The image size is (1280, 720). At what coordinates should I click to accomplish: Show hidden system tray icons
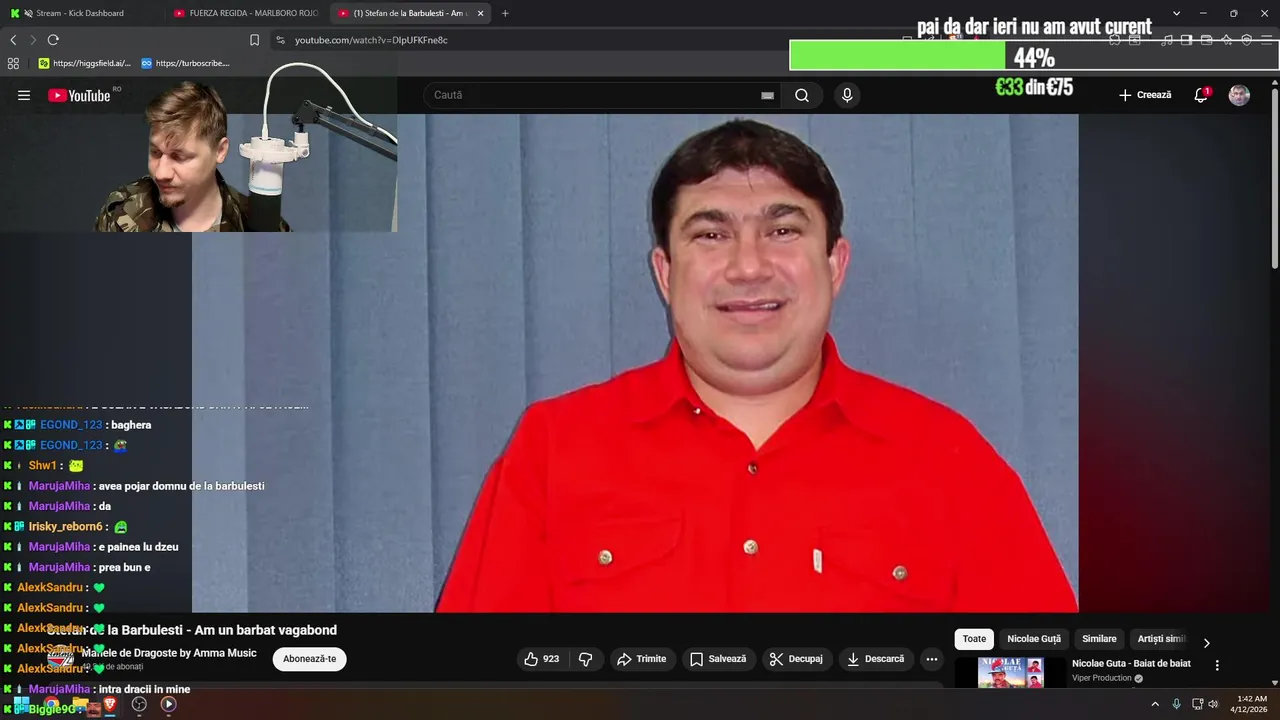[1155, 704]
